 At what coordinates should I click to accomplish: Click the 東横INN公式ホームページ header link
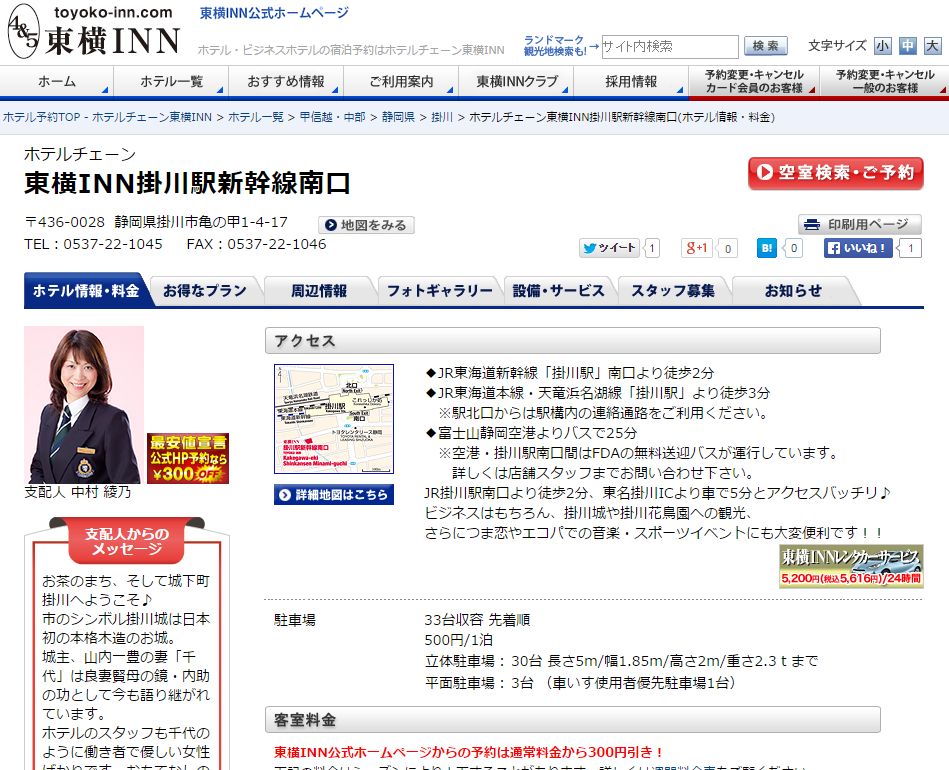click(274, 13)
